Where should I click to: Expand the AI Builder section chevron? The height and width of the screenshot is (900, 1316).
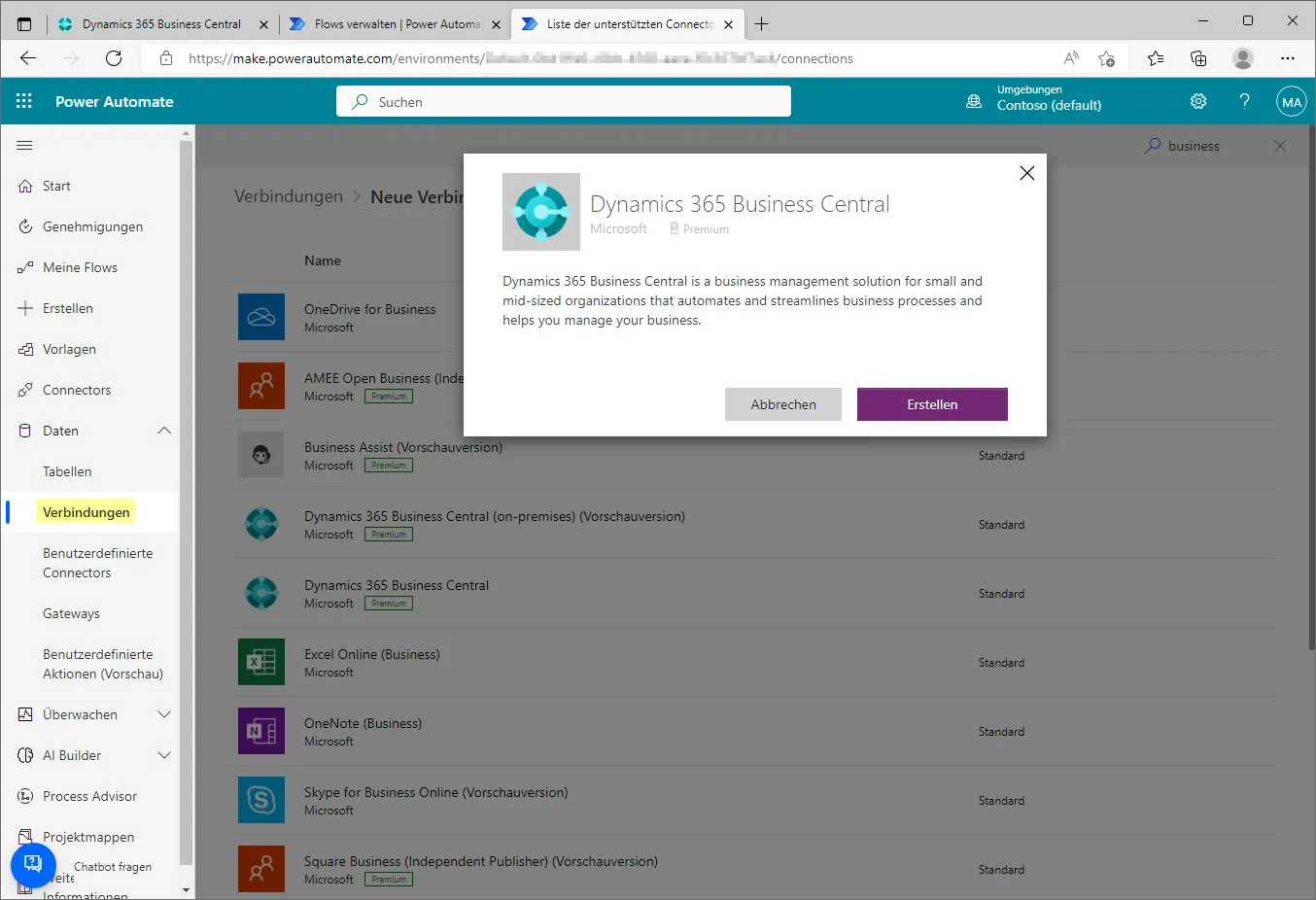pos(164,755)
